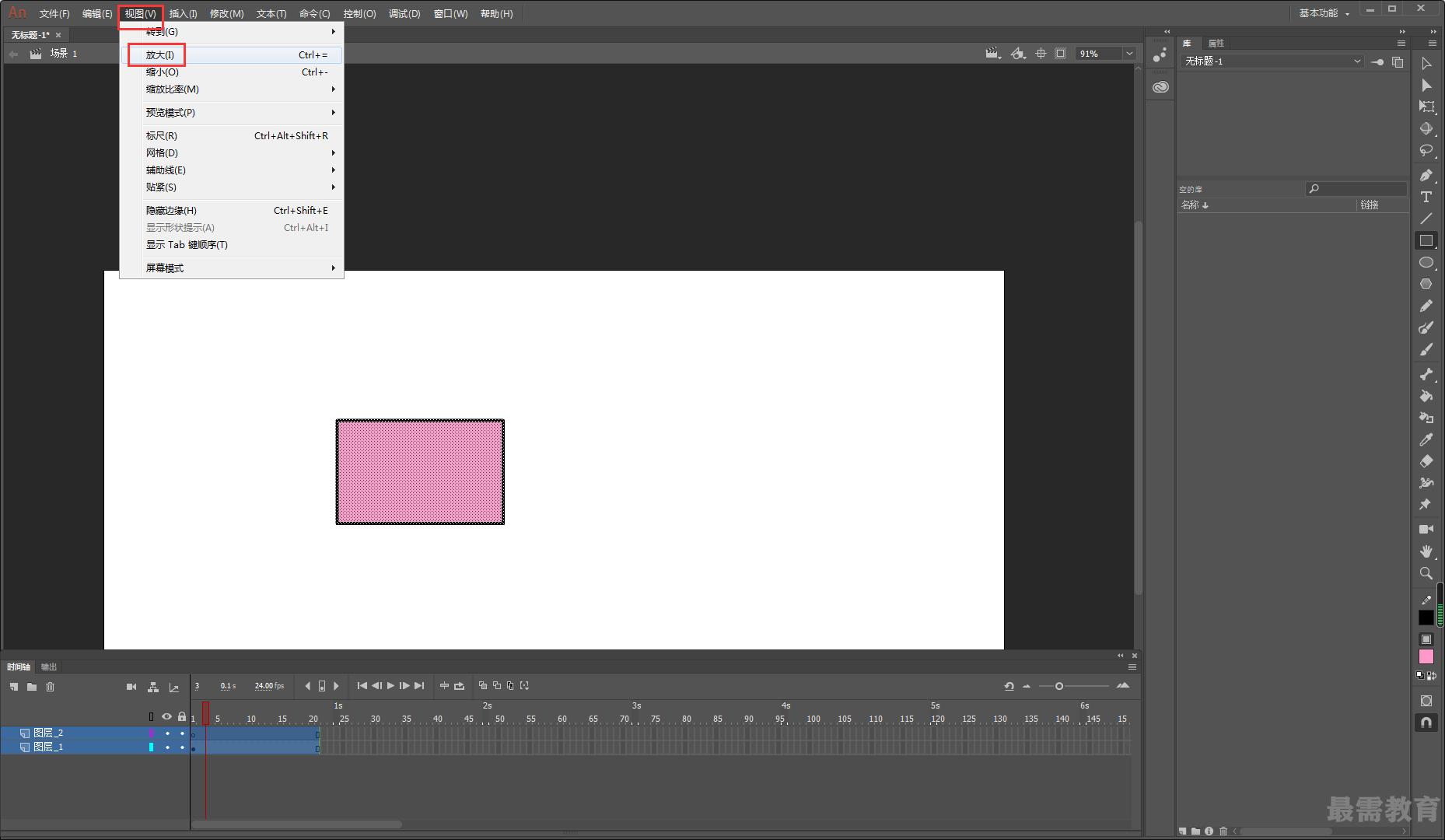
Task: Toggle outline mode of layer 图层_2
Action: (x=152, y=733)
